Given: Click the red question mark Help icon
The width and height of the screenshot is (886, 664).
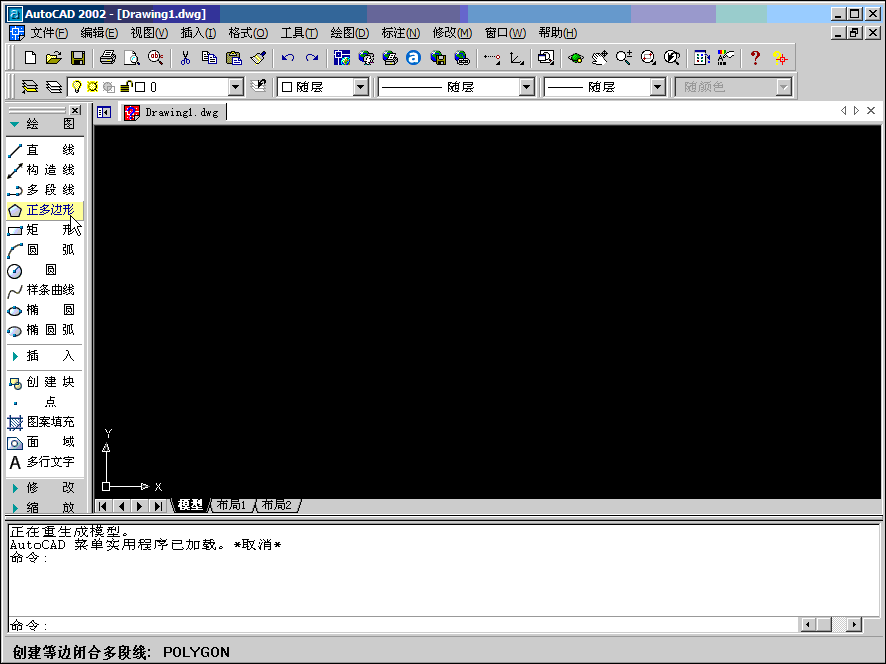Looking at the screenshot, I should 755,59.
